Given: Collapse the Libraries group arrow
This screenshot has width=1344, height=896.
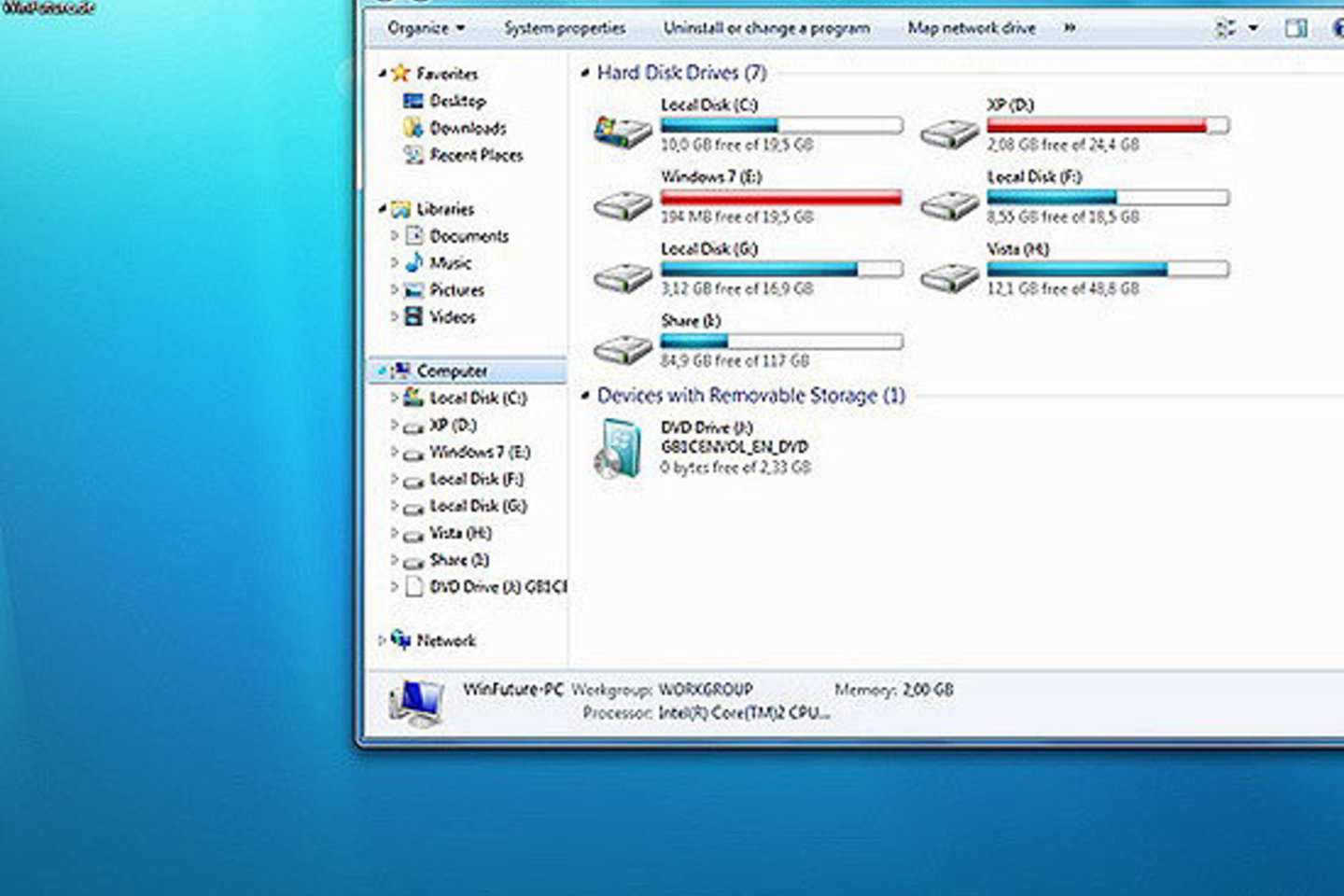Looking at the screenshot, I should 382,209.
